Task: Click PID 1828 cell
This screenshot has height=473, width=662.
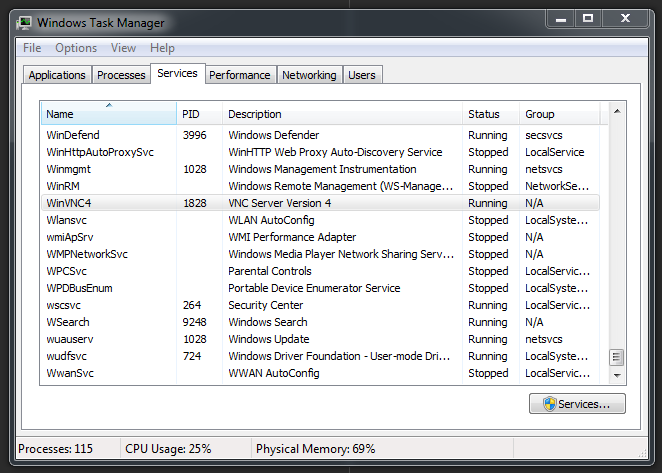Action: point(195,203)
